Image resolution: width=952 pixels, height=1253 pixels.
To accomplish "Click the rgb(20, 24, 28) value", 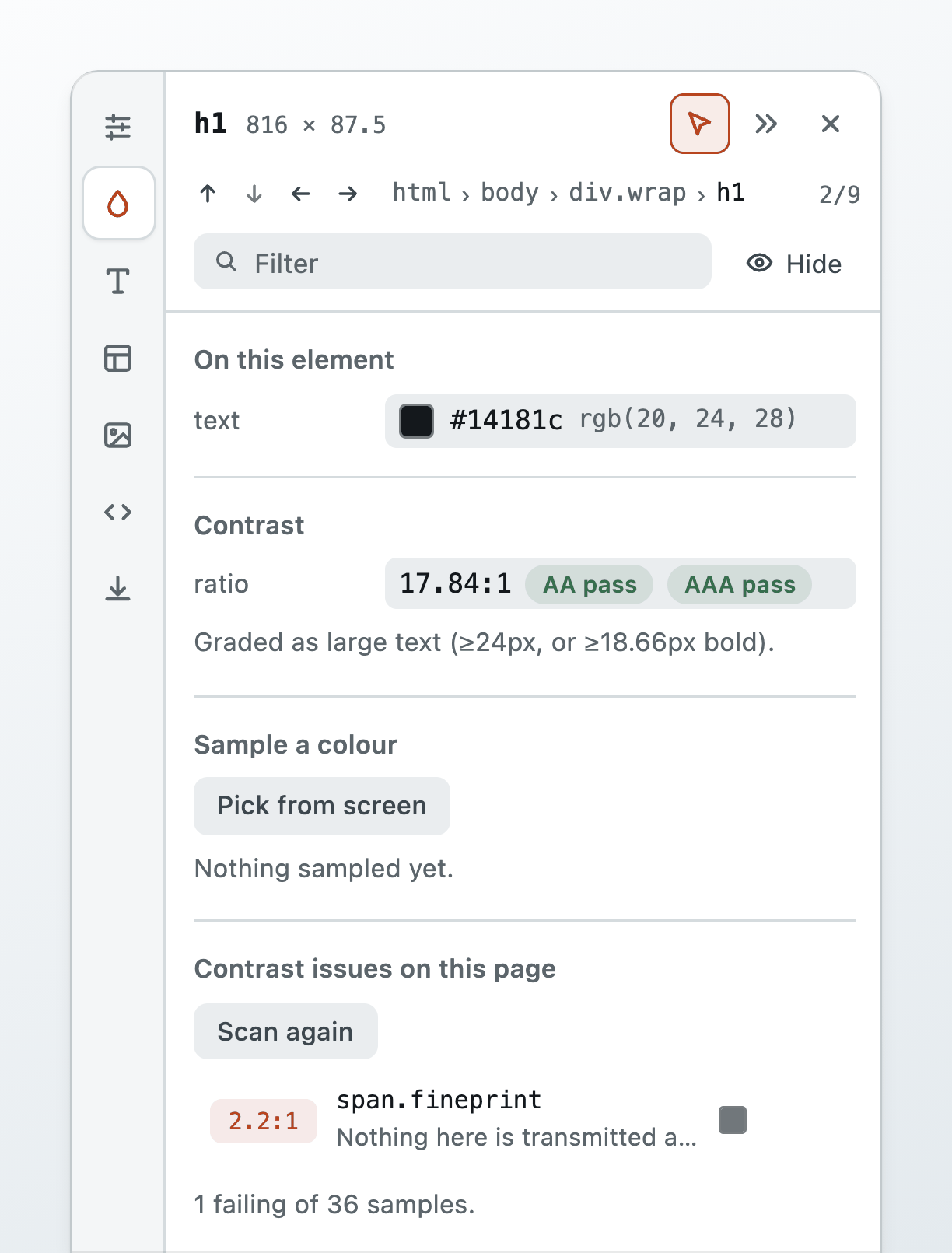I will point(688,419).
